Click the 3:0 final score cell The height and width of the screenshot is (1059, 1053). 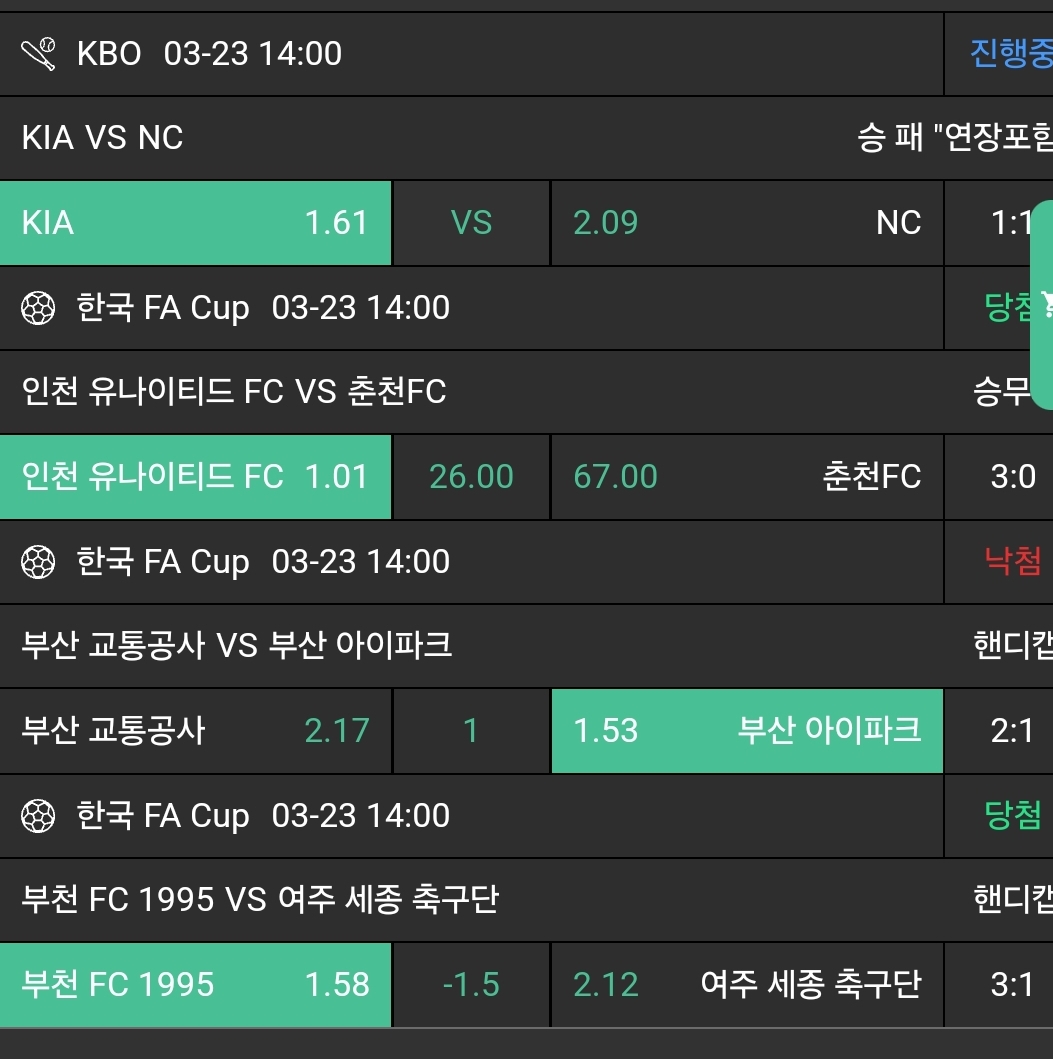point(1013,477)
